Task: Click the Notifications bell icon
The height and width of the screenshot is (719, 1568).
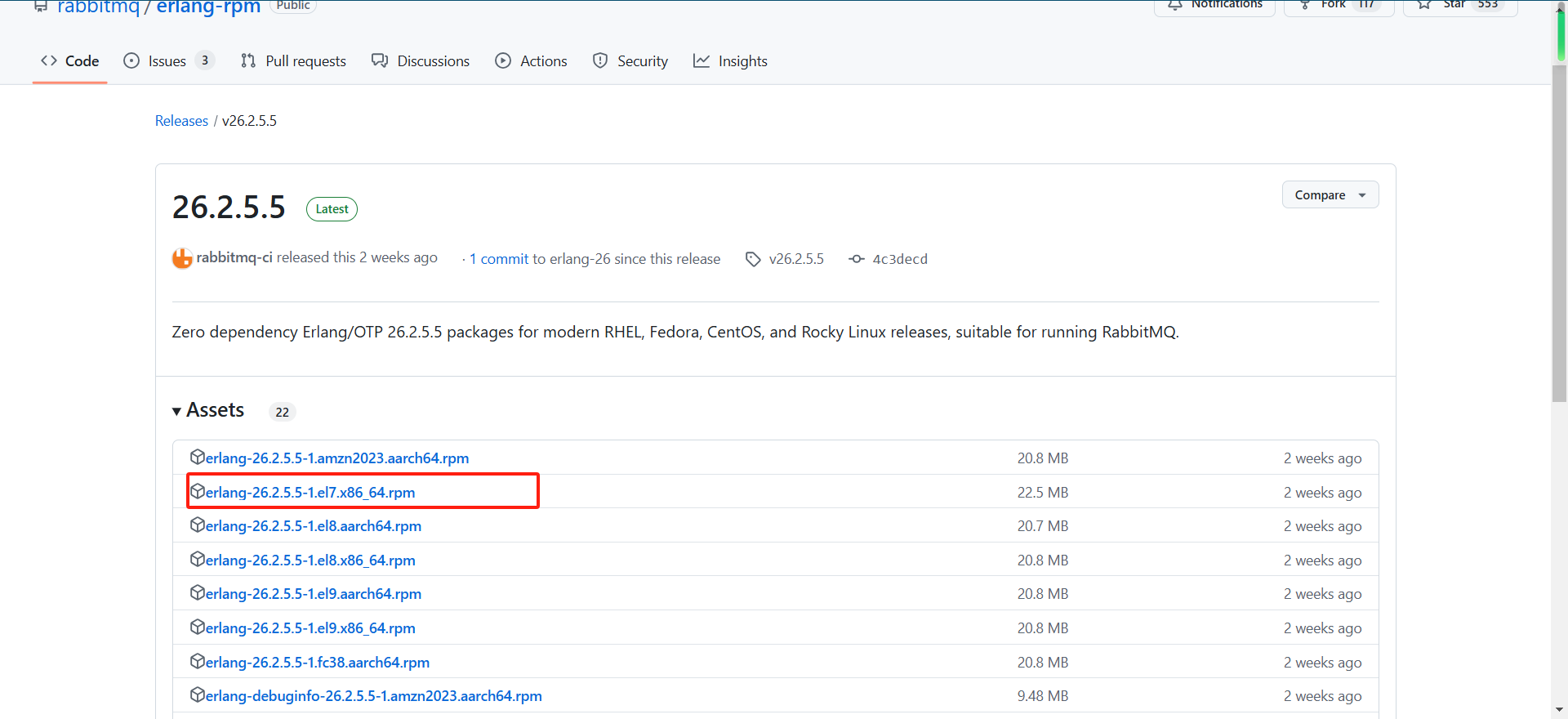Action: [1175, 5]
